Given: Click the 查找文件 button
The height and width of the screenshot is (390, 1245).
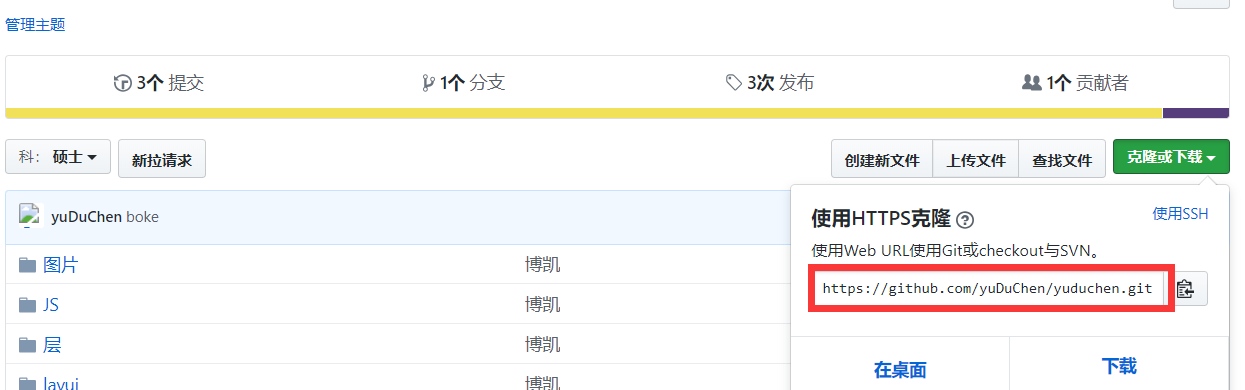Looking at the screenshot, I should pyautogui.click(x=1062, y=159).
